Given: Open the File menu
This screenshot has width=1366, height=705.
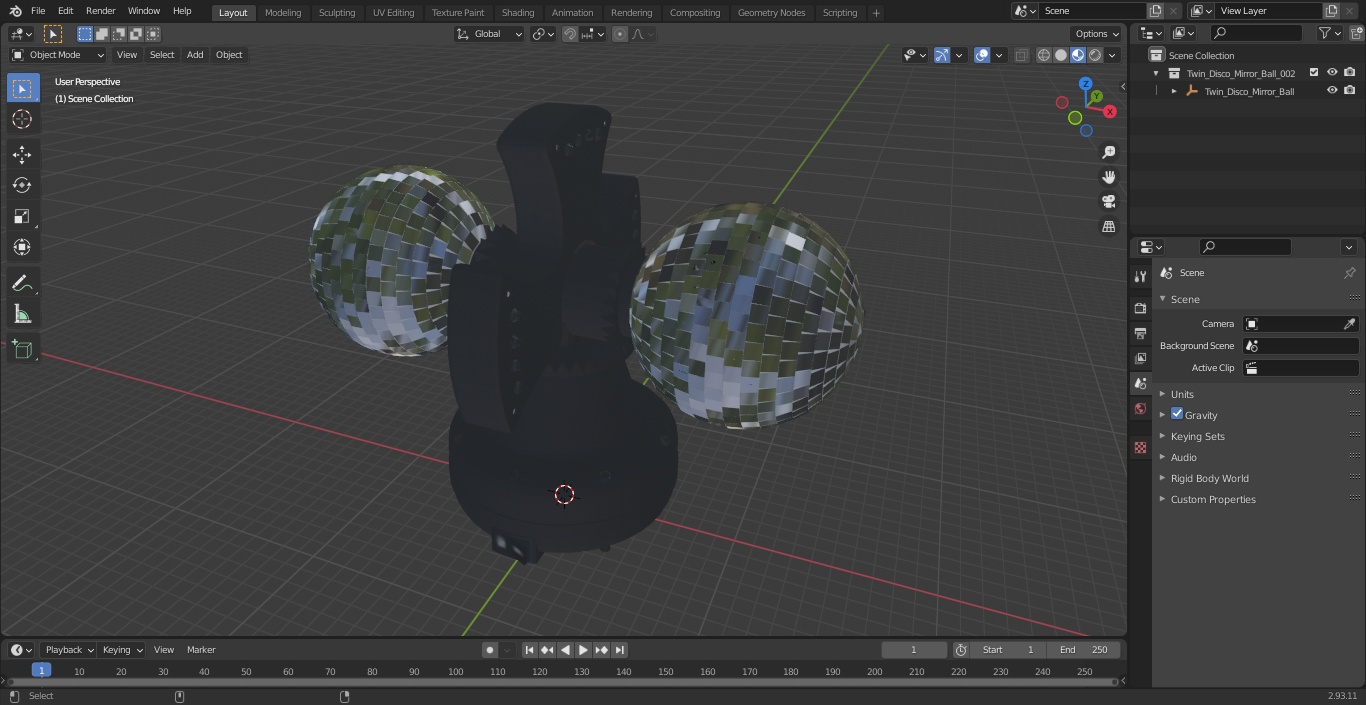Looking at the screenshot, I should click(x=38, y=11).
